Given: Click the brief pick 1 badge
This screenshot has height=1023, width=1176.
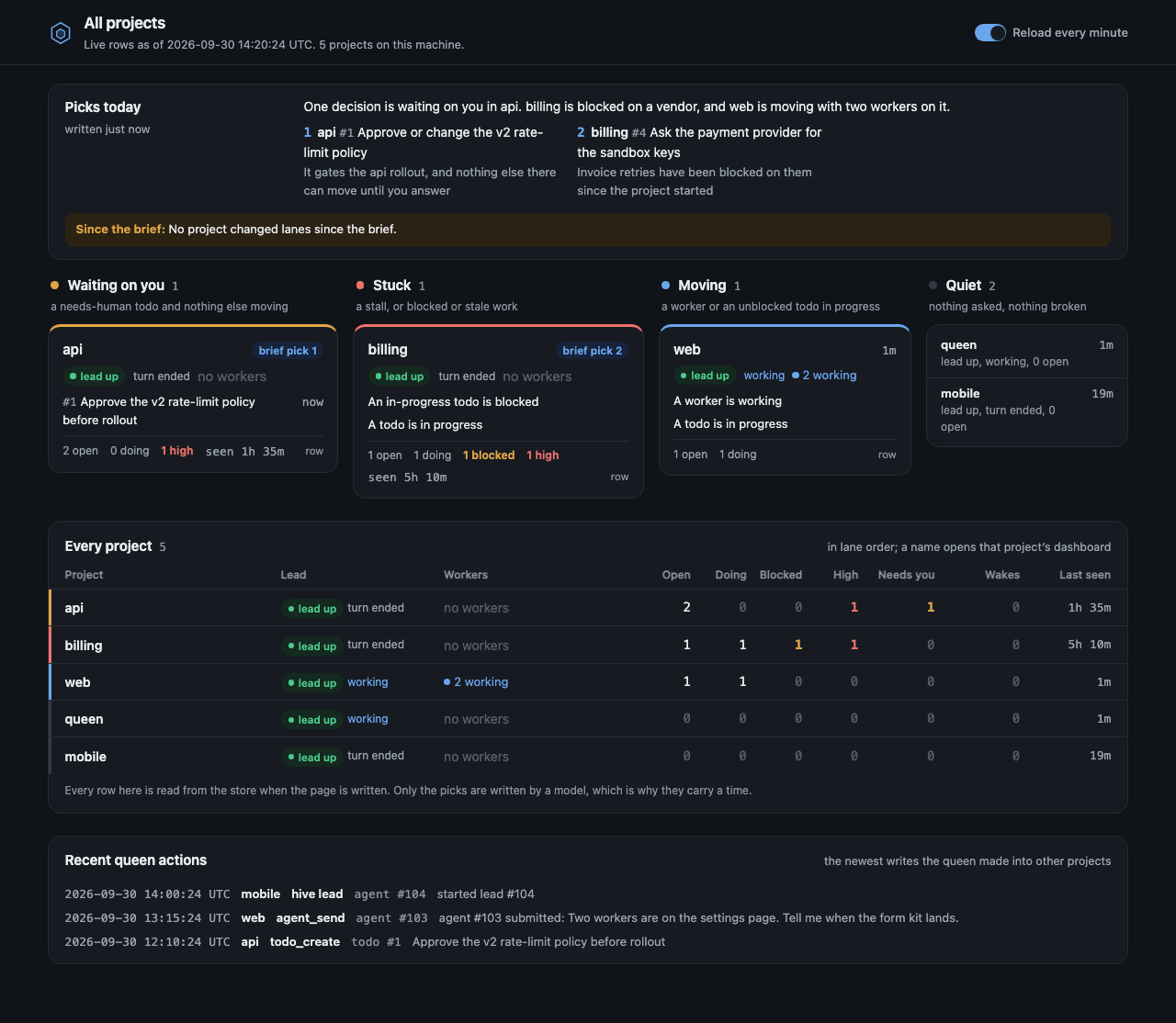Looking at the screenshot, I should (288, 351).
